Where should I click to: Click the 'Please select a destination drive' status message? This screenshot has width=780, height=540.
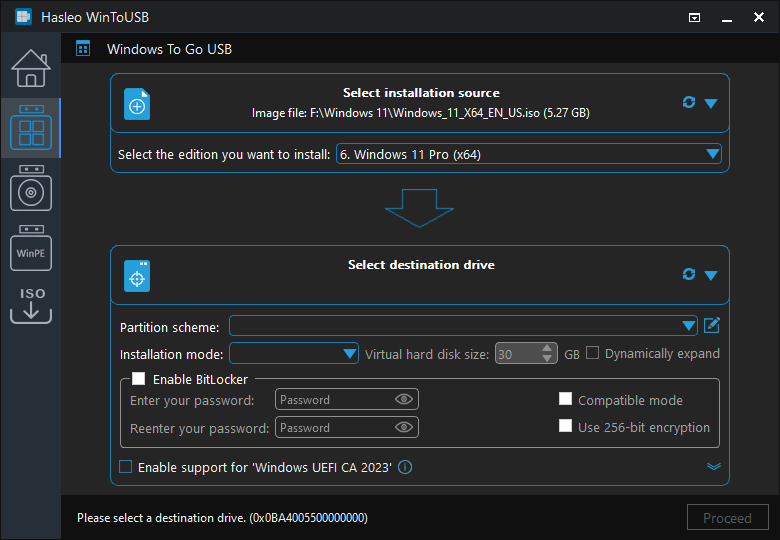click(x=222, y=518)
